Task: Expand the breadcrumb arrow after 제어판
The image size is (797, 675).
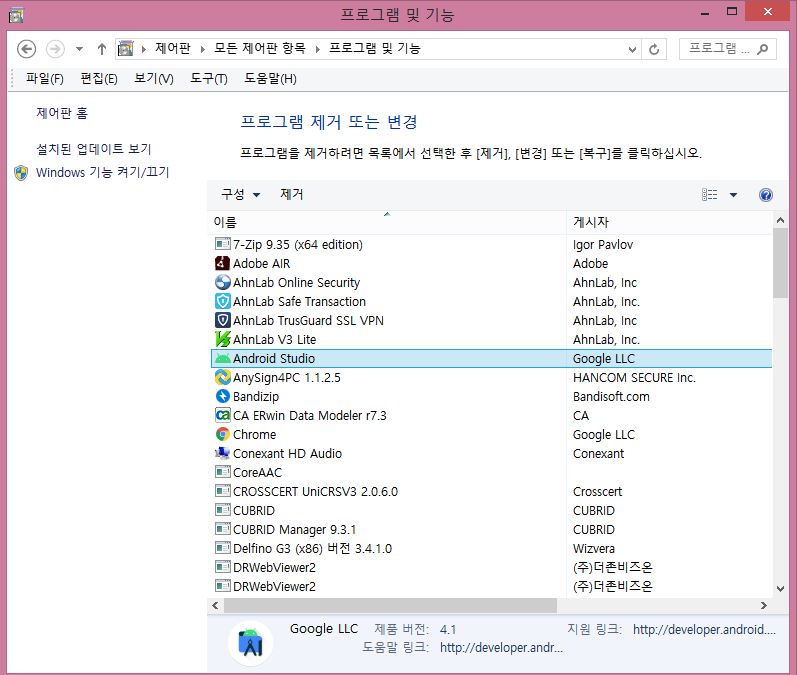Action: 202,49
